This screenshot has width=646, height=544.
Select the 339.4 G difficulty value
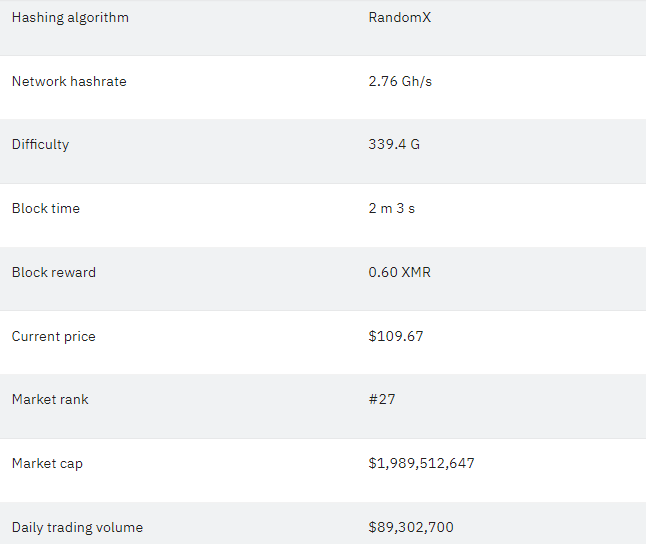click(x=394, y=144)
